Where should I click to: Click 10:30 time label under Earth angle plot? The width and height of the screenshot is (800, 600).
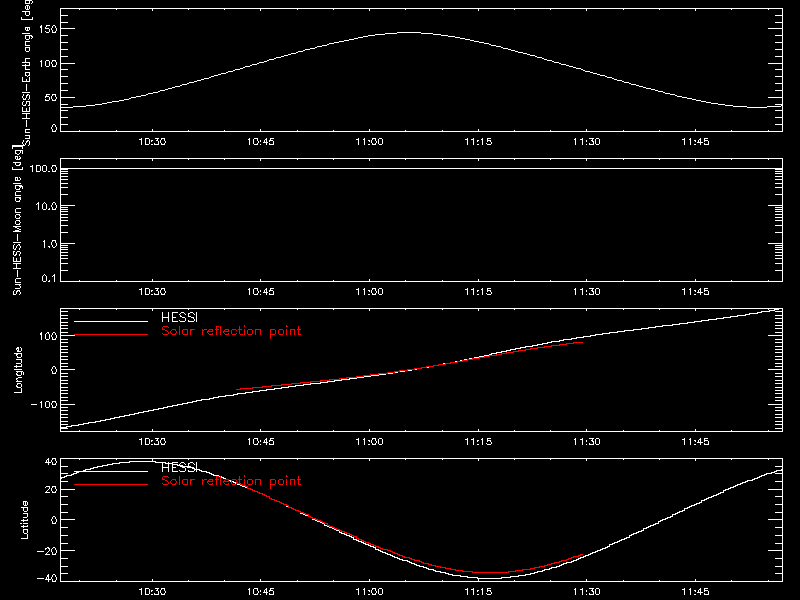pyautogui.click(x=152, y=141)
